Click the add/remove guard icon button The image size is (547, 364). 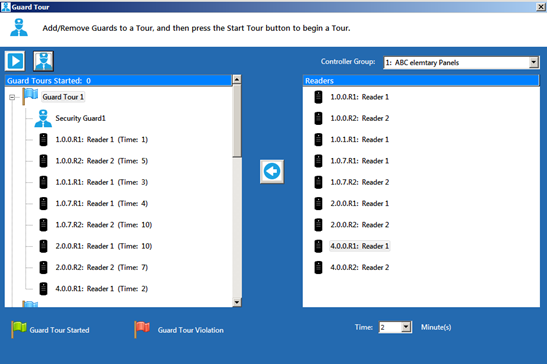(43, 61)
